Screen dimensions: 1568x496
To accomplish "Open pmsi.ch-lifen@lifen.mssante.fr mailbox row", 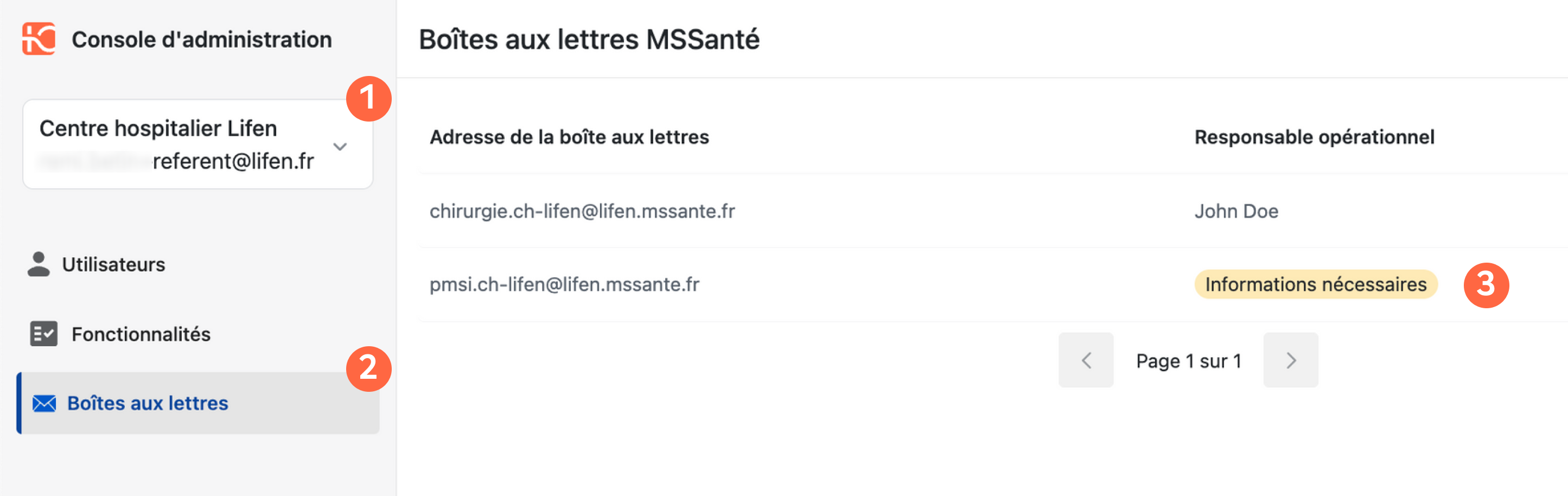I will click(992, 284).
